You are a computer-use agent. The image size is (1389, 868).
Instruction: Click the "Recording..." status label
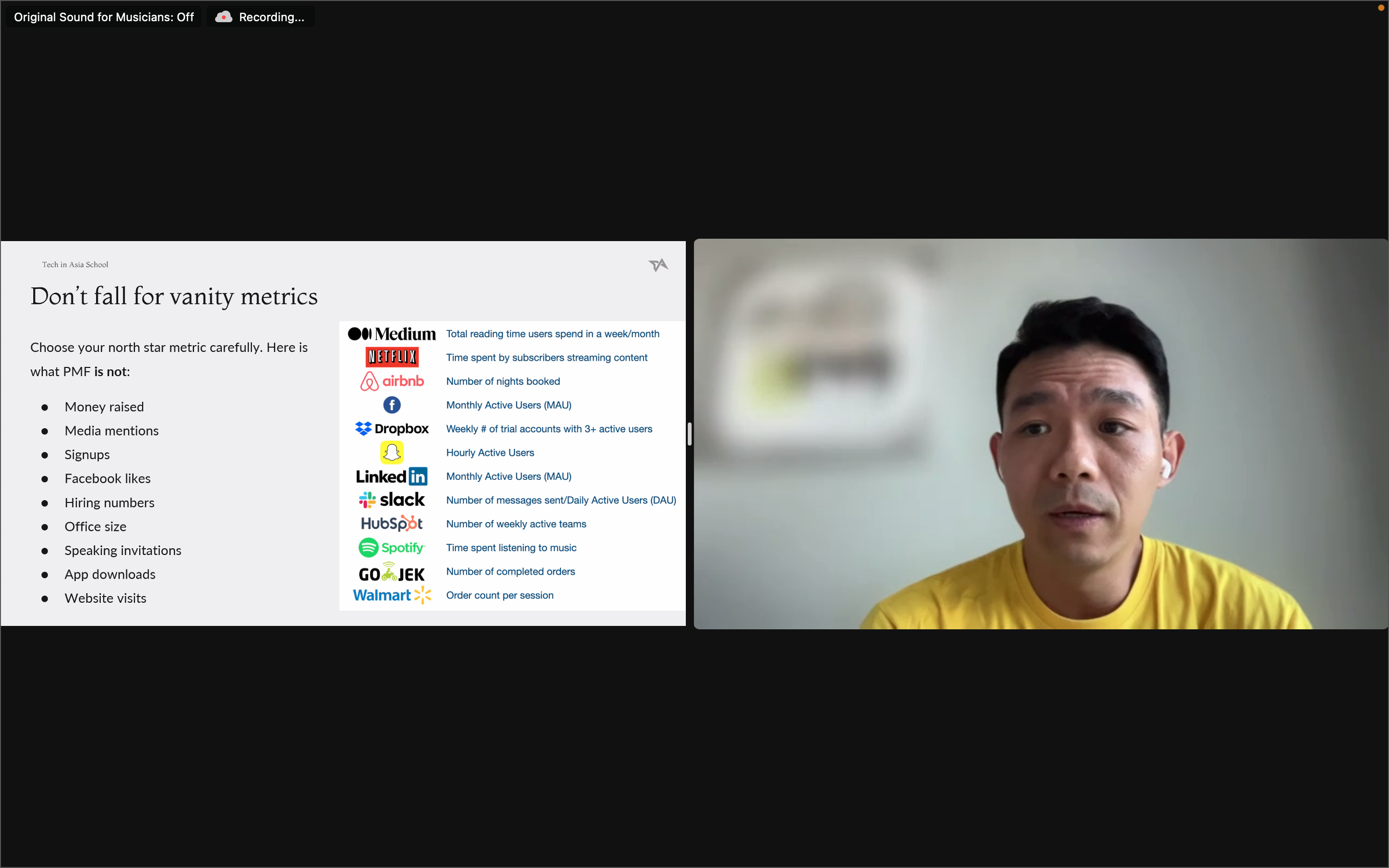[272, 17]
